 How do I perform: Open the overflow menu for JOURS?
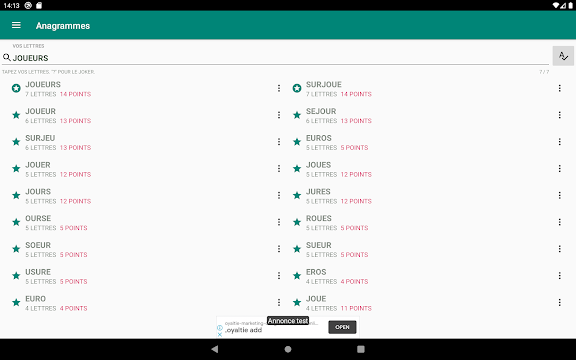click(x=279, y=195)
